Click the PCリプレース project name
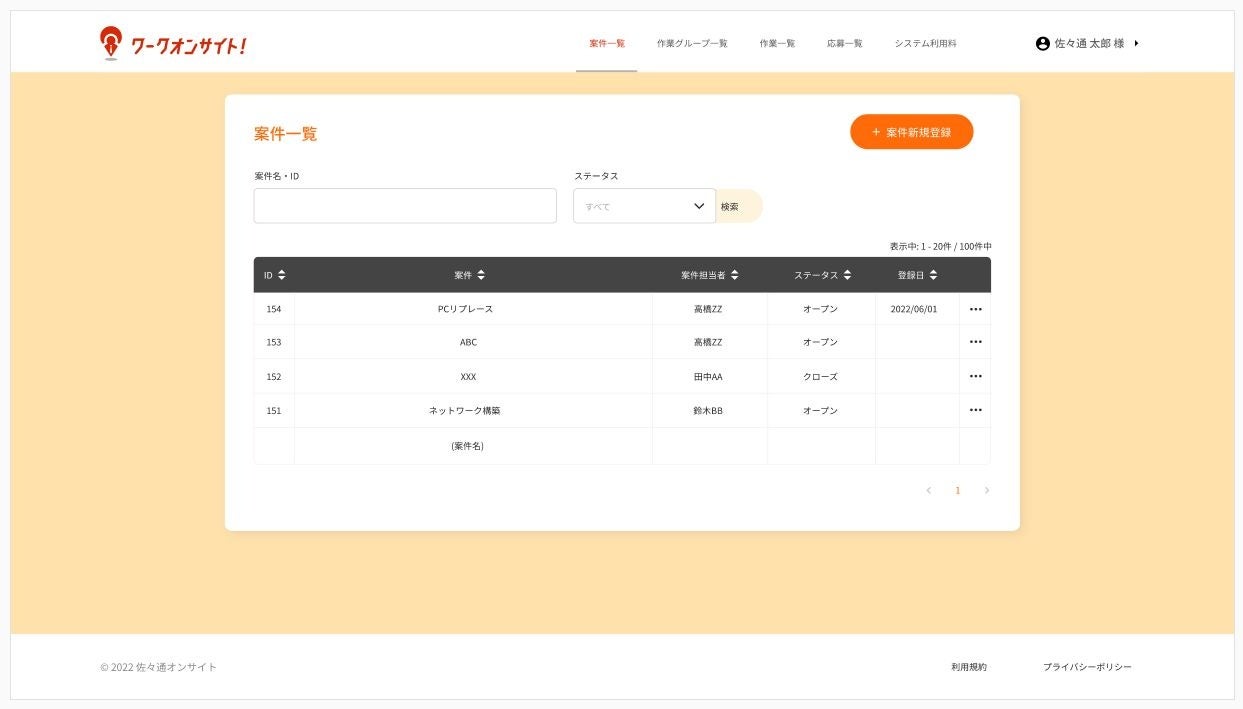Screen dimensions: 1243x709 tap(466, 309)
